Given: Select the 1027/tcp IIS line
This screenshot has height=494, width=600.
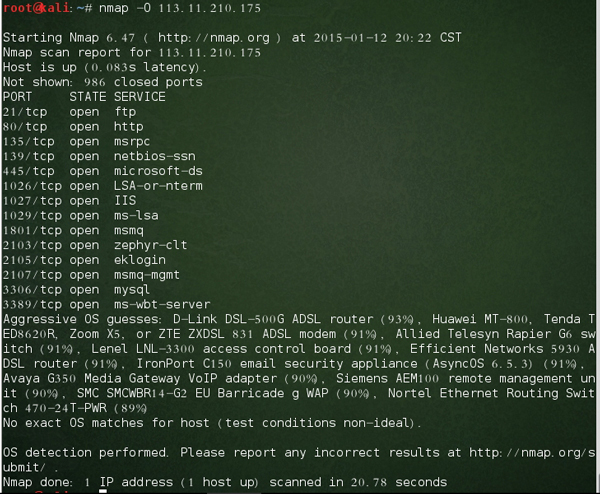Looking at the screenshot, I should tap(70, 201).
